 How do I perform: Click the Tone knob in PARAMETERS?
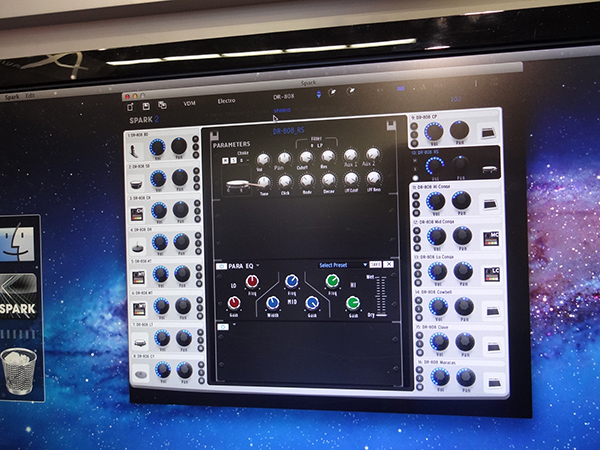[263, 182]
